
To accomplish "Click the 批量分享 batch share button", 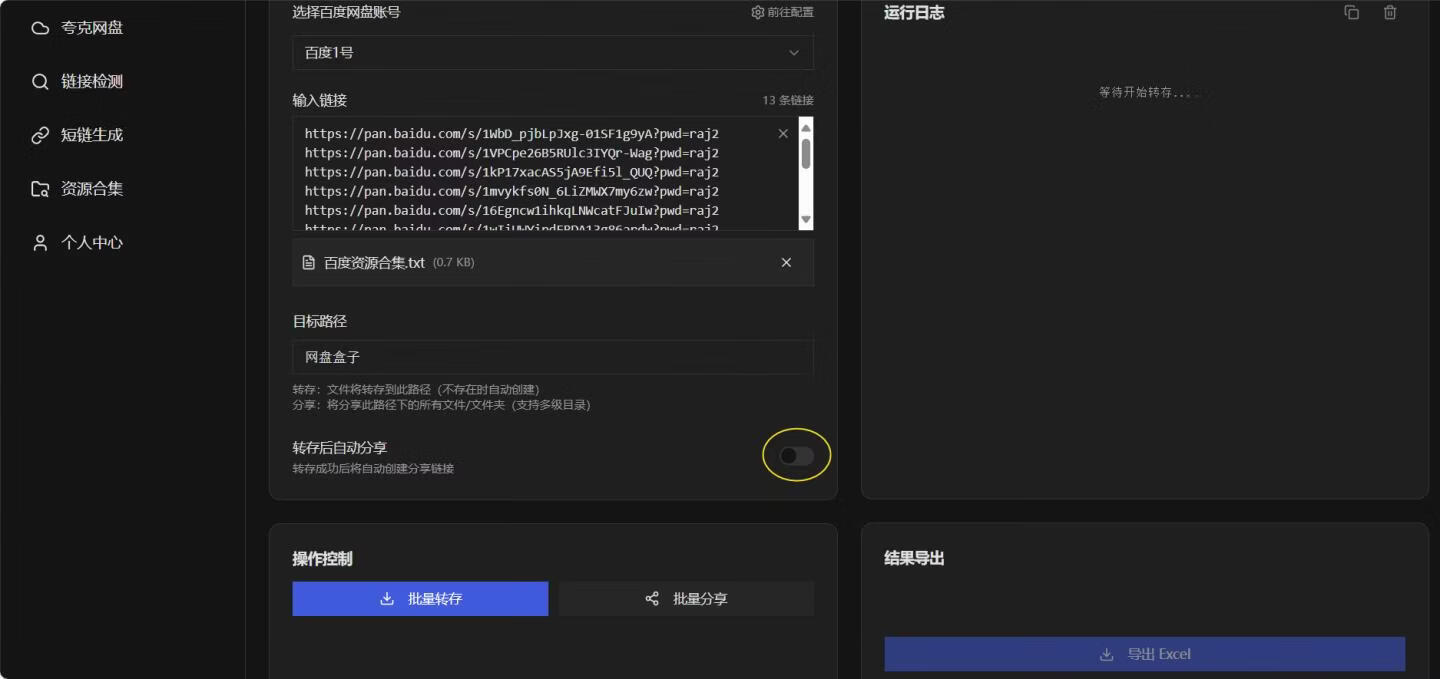I will coord(686,599).
